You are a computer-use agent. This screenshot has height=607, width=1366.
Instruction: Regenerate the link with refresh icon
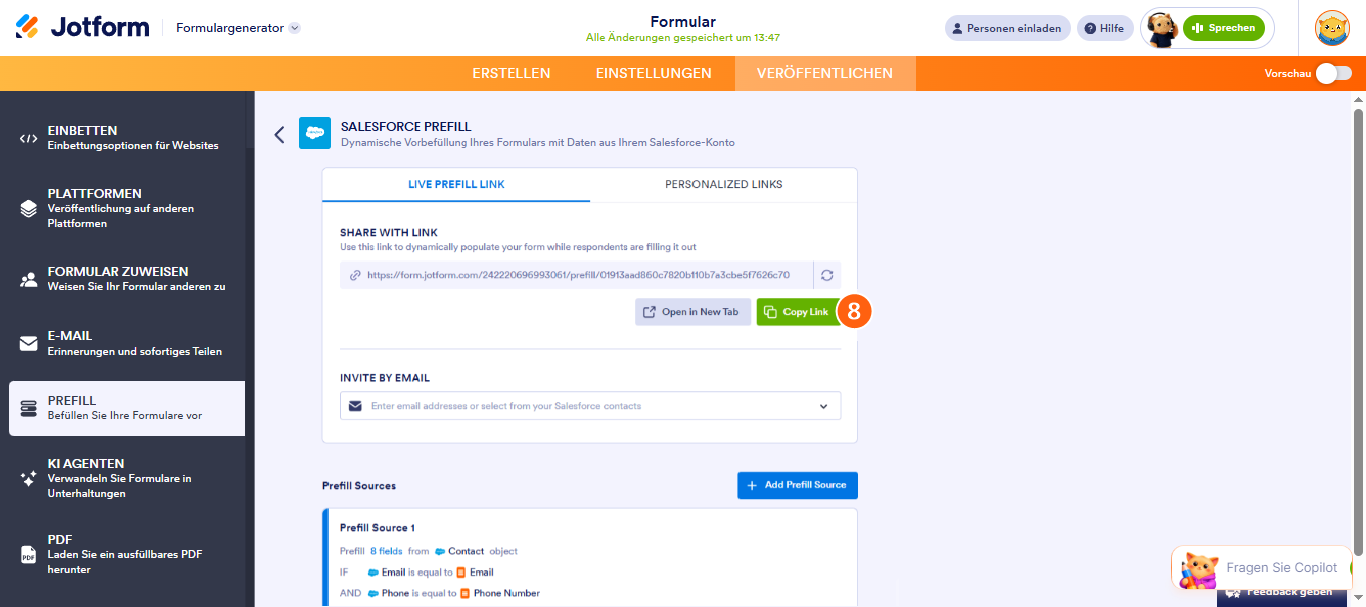tap(827, 275)
